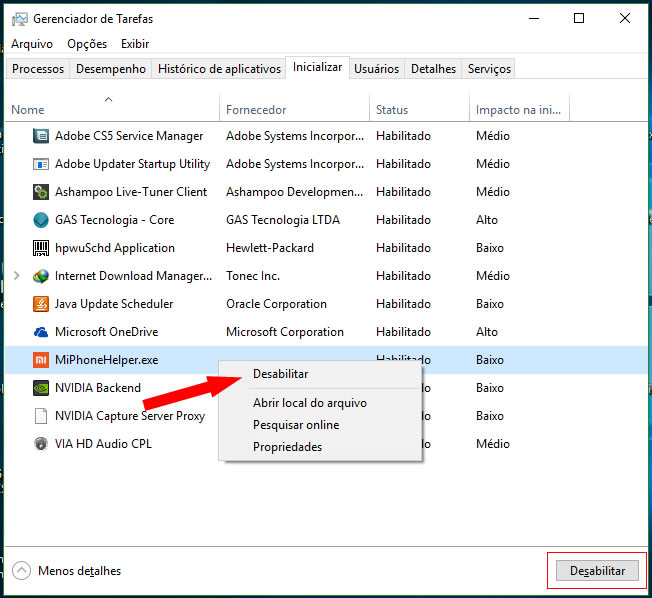Select the Inicializar tab
The height and width of the screenshot is (598, 652).
317,67
